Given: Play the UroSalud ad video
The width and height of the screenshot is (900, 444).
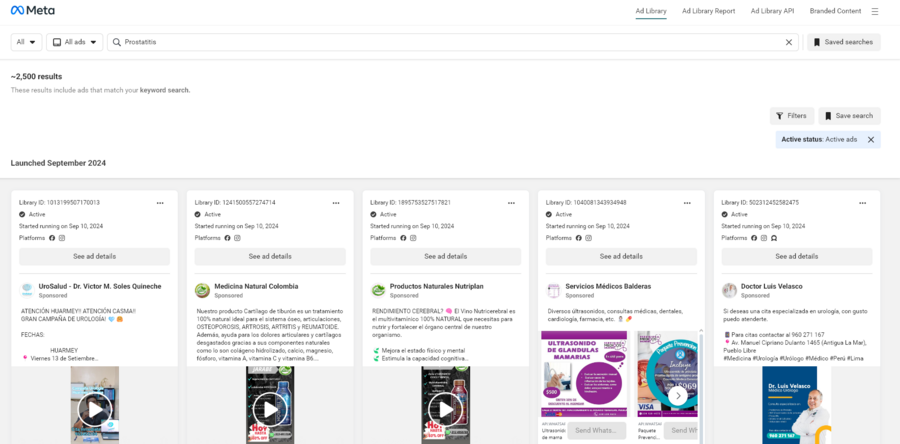Looking at the screenshot, I should pos(95,408).
